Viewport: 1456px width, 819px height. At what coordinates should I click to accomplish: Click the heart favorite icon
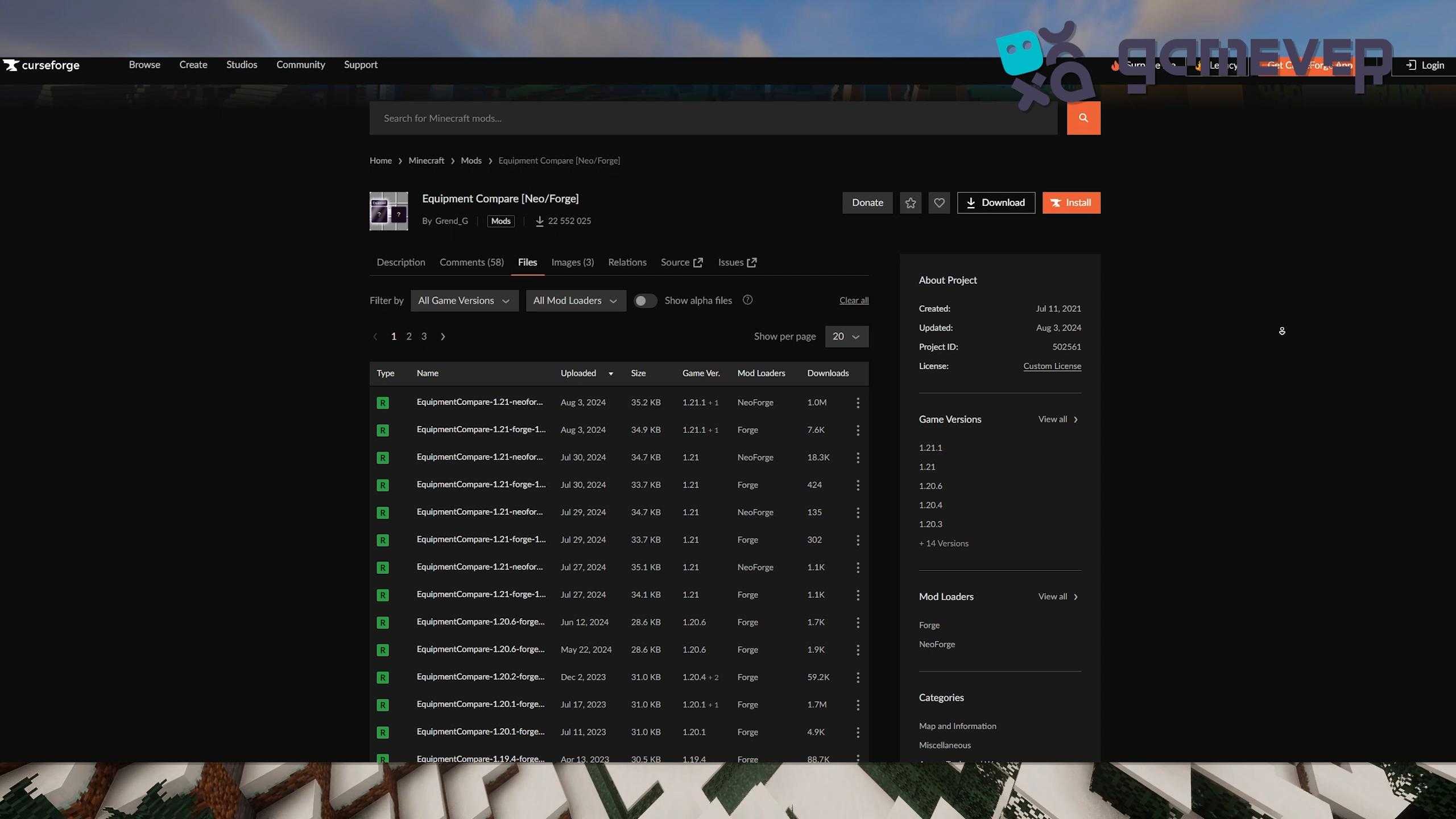click(x=938, y=202)
